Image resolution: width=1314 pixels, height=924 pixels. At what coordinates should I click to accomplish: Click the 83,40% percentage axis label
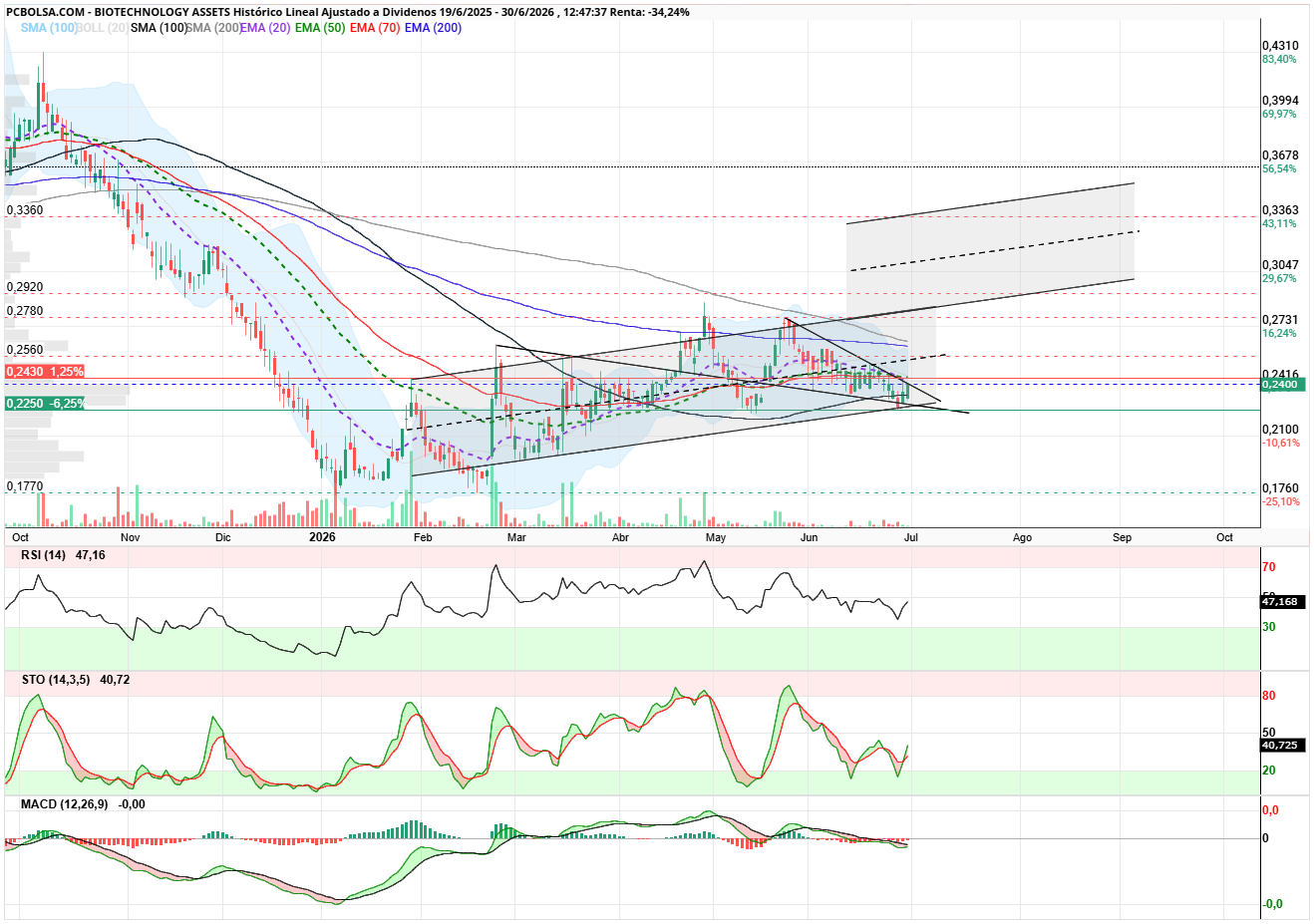click(x=1279, y=60)
